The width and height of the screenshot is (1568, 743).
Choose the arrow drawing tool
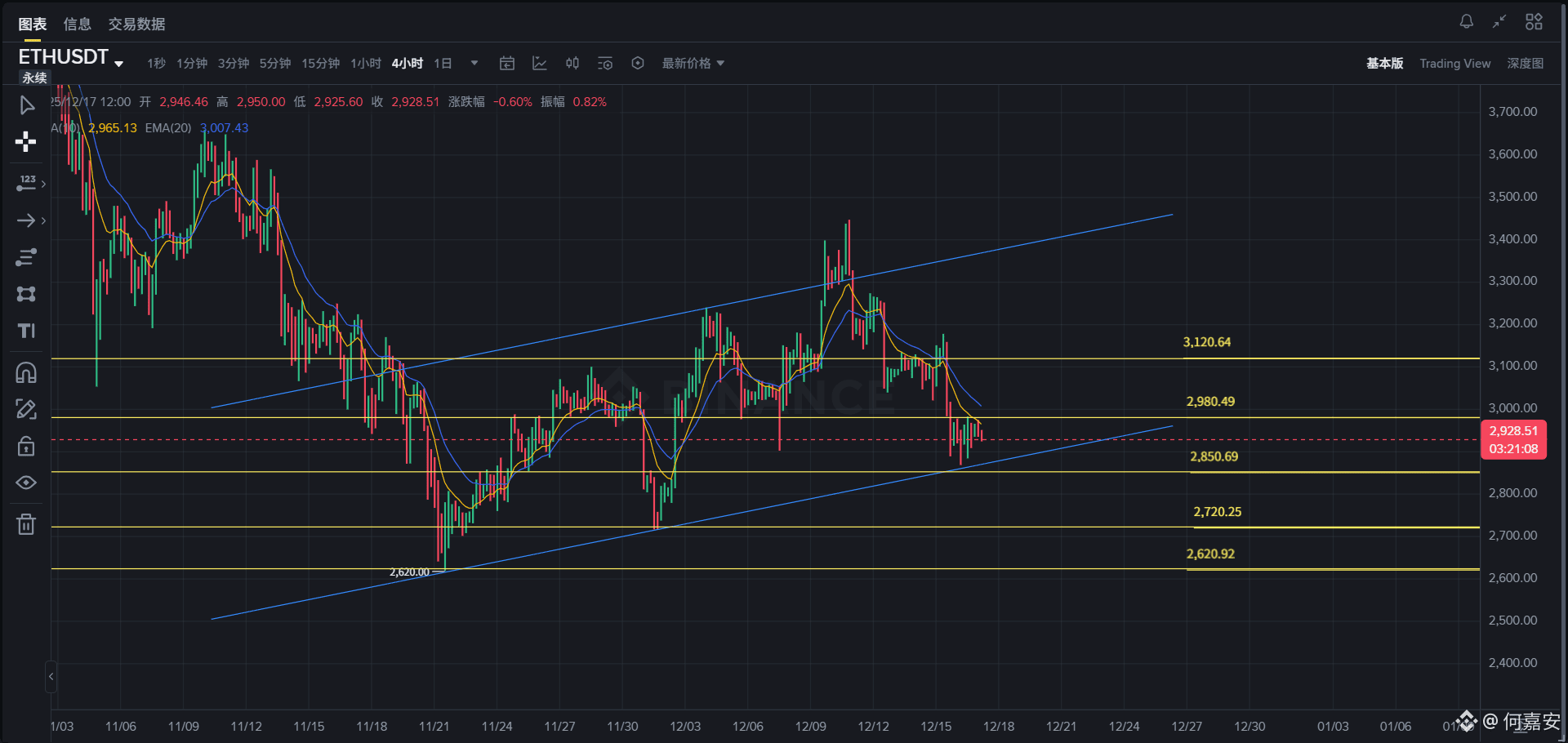(x=26, y=220)
